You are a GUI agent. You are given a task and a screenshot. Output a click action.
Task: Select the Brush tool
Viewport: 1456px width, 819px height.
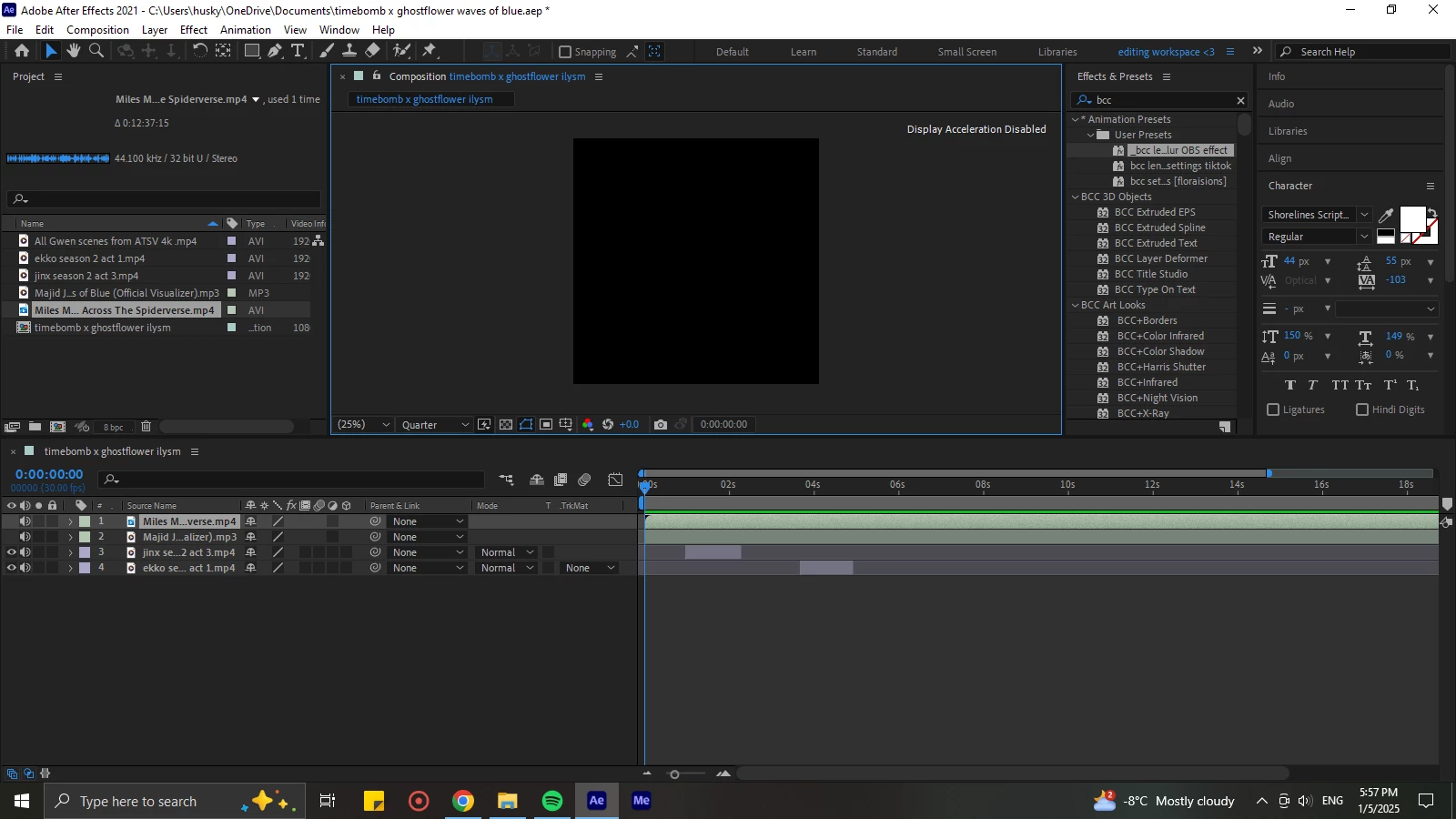click(327, 51)
